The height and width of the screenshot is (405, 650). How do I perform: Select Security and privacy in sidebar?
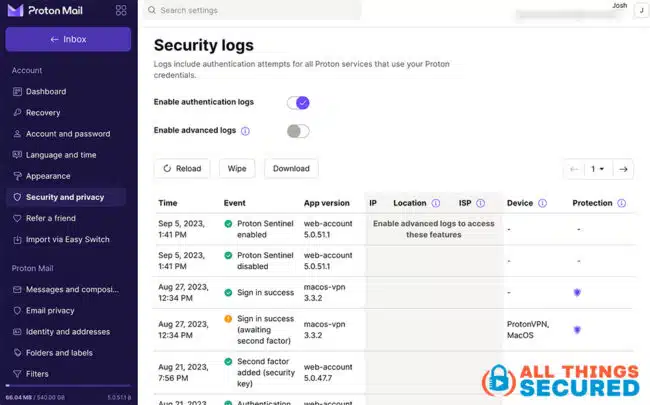coord(66,197)
